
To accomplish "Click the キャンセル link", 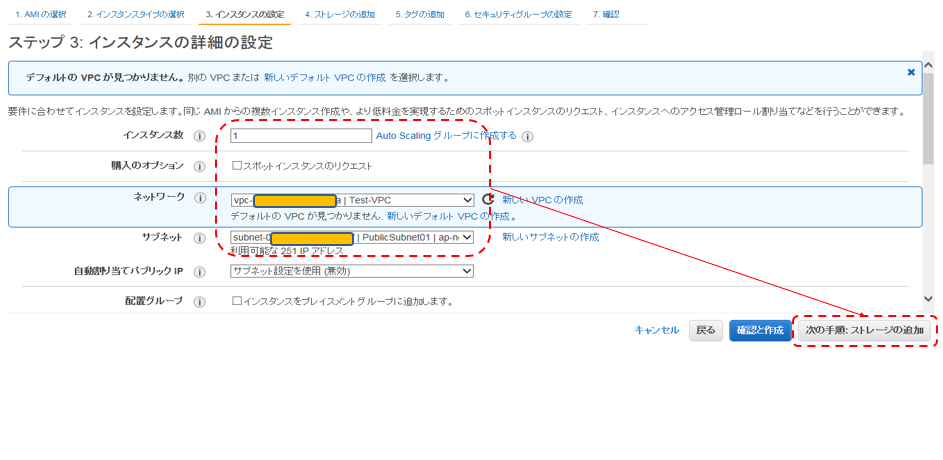I will tap(657, 330).
